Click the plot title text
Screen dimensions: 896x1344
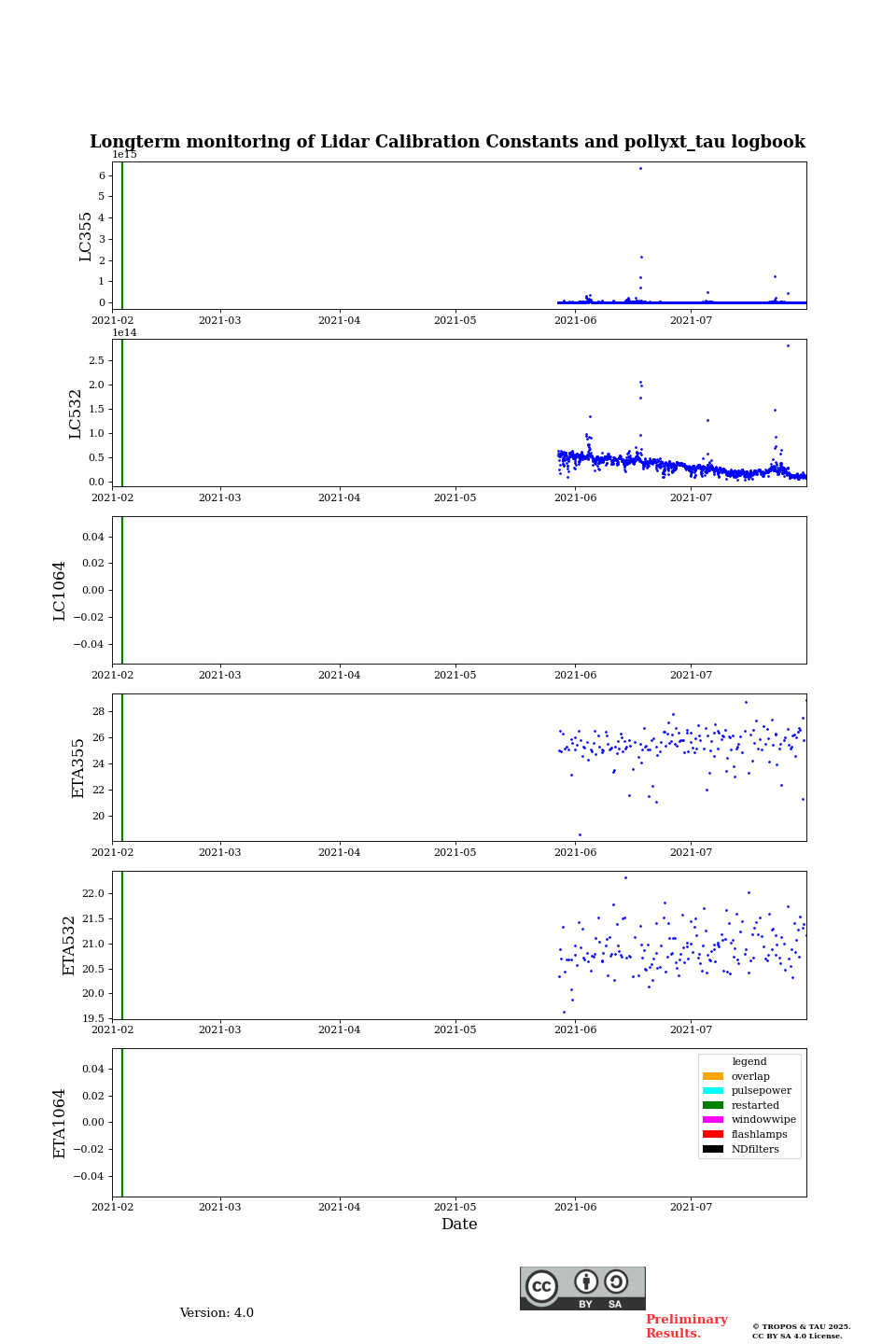click(x=447, y=142)
